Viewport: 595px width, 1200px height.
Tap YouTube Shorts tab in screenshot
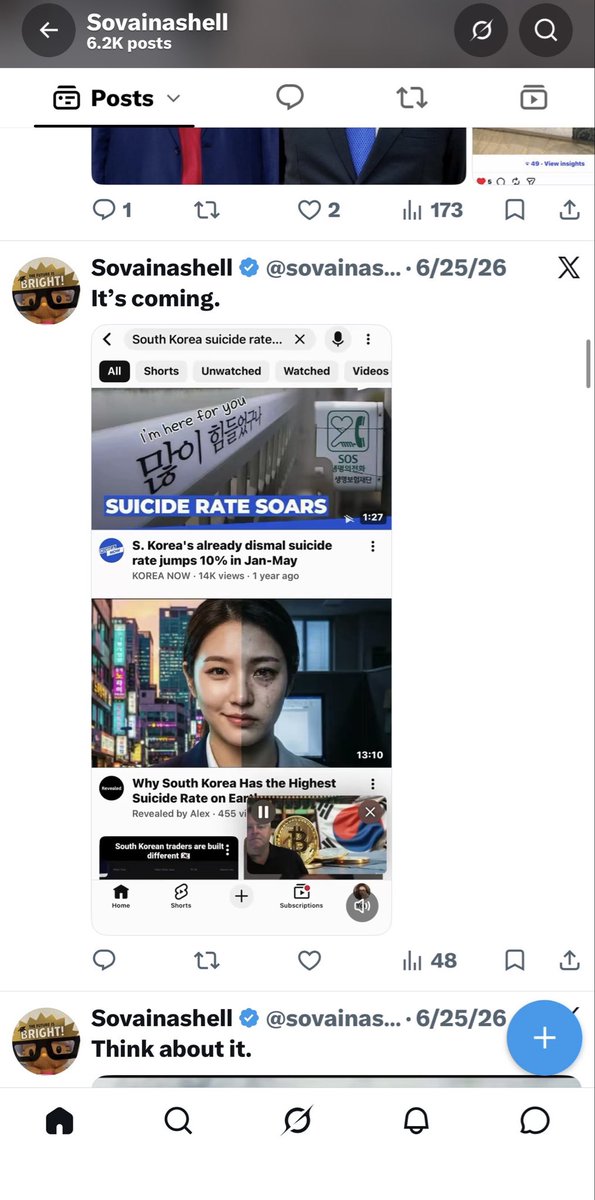(x=181, y=896)
